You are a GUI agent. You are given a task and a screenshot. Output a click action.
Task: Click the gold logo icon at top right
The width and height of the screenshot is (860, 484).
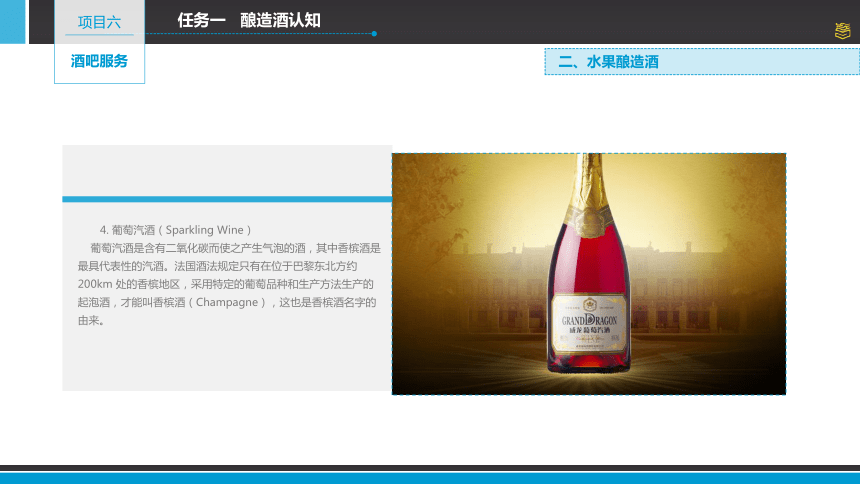click(x=842, y=31)
